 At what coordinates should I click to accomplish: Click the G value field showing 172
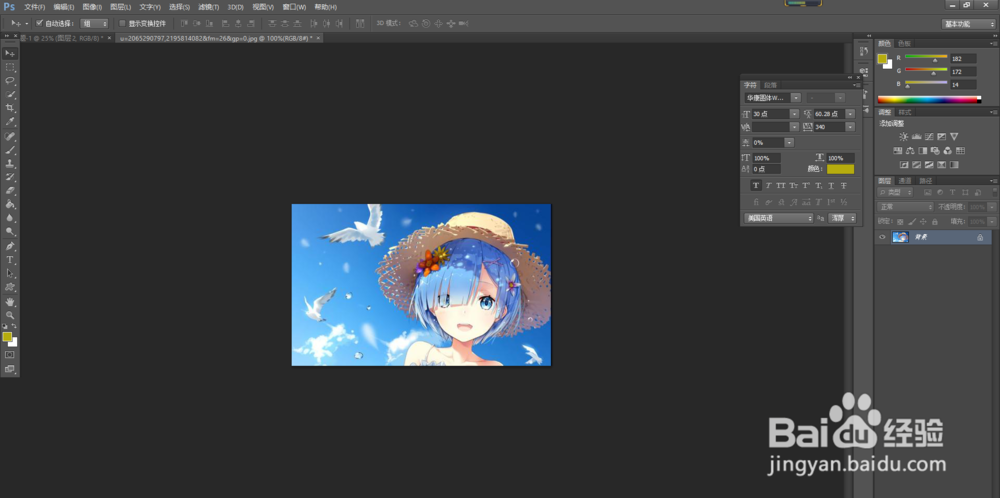click(963, 71)
